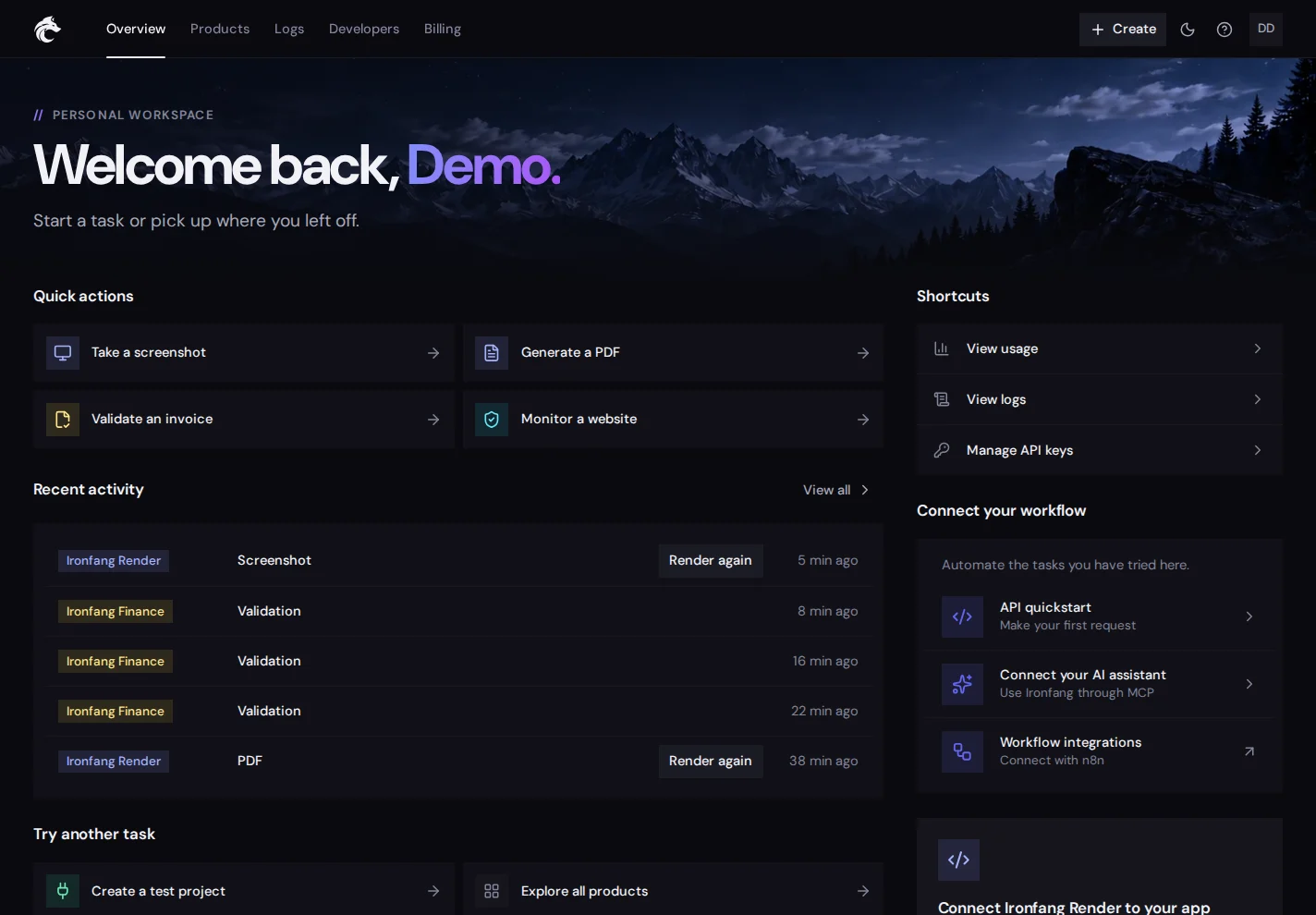Click the plug icon for Create a test project

point(63,891)
